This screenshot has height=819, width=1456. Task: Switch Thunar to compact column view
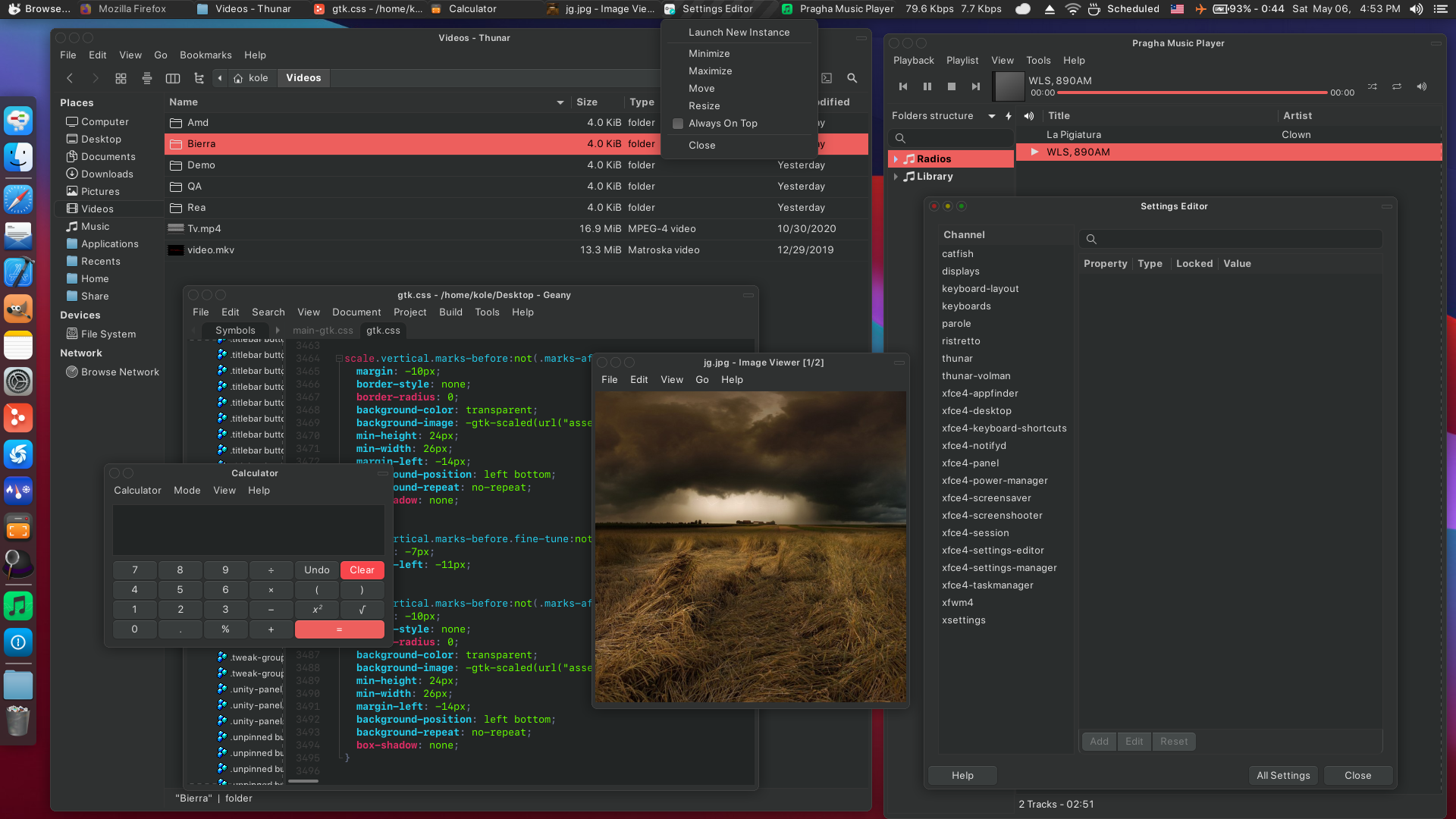173,78
